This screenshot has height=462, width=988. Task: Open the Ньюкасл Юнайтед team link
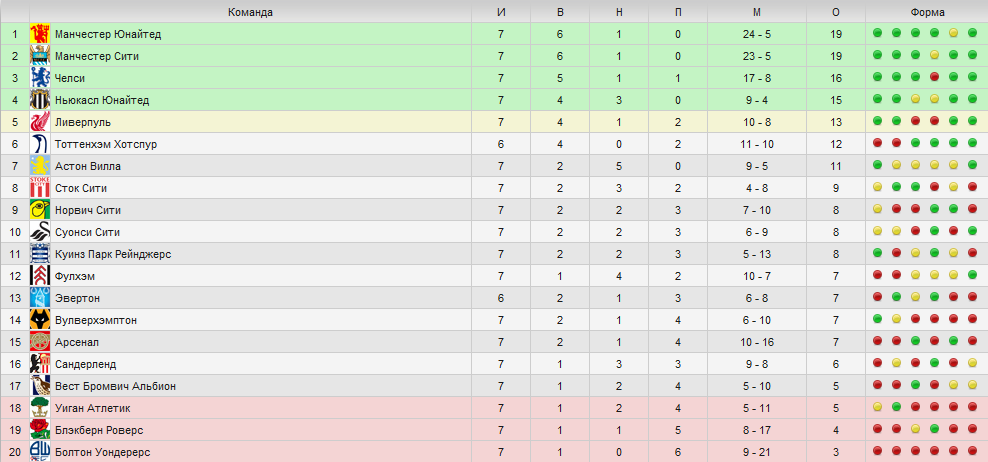(x=102, y=100)
